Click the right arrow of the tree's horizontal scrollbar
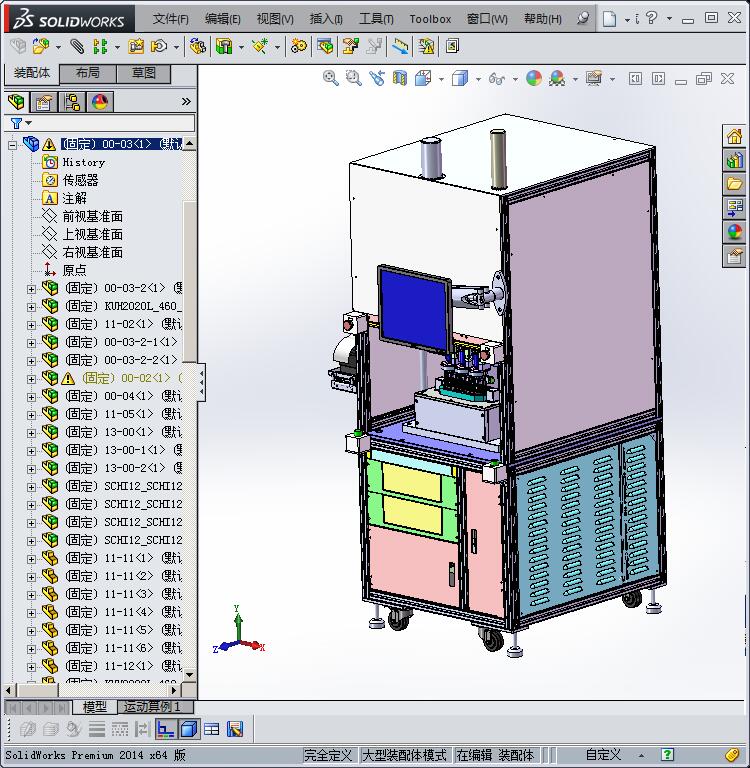Viewport: 750px width, 768px height. [173, 690]
